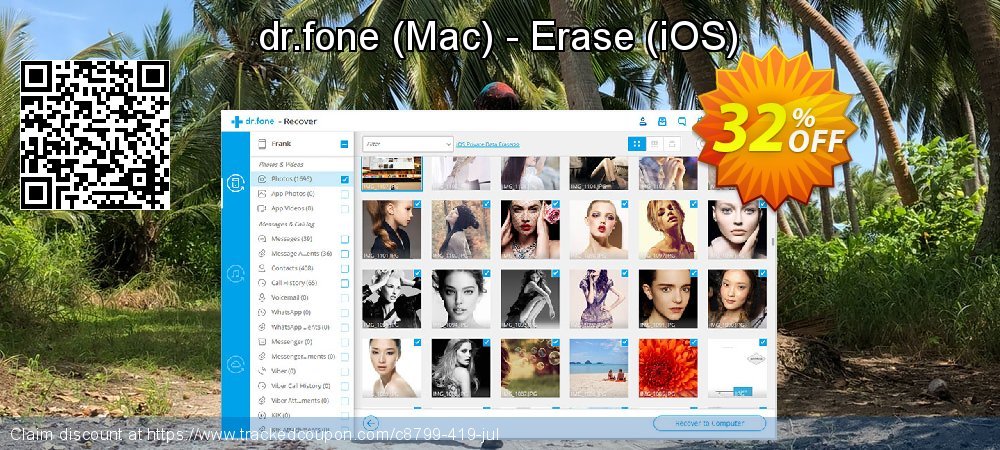Click the store (cart) icon in the title bar

662,122
